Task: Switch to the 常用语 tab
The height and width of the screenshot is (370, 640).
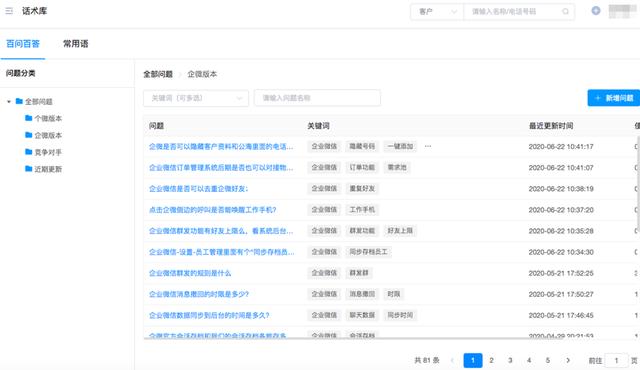Action: coord(76,44)
